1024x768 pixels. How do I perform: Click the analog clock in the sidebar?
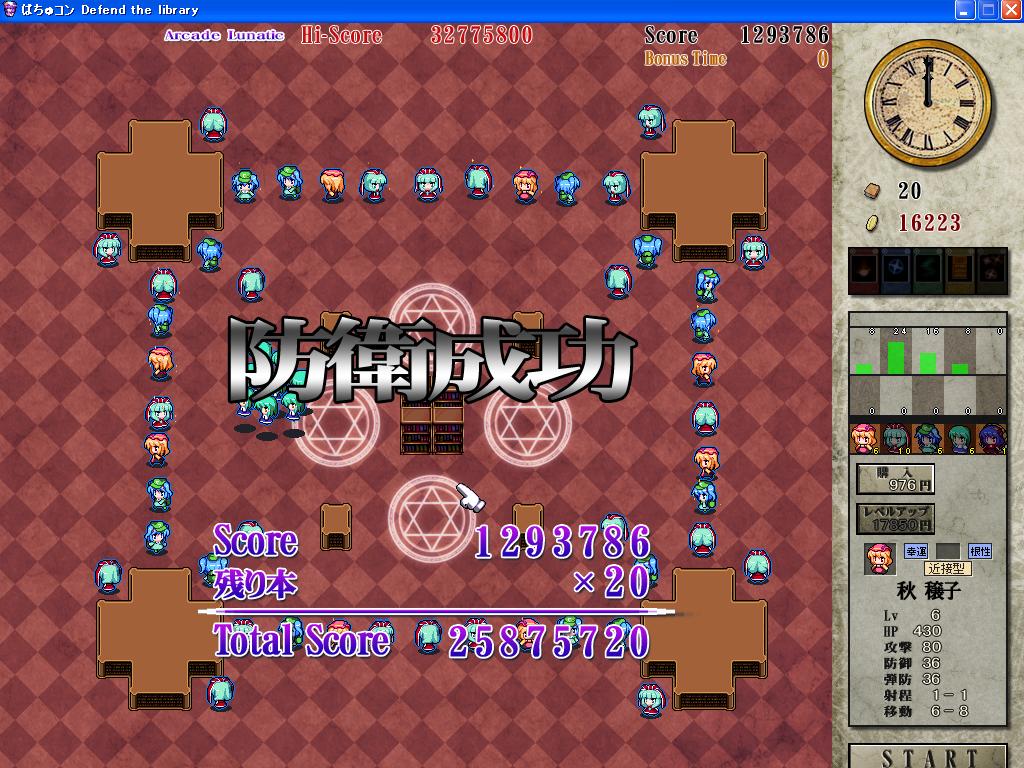[927, 103]
